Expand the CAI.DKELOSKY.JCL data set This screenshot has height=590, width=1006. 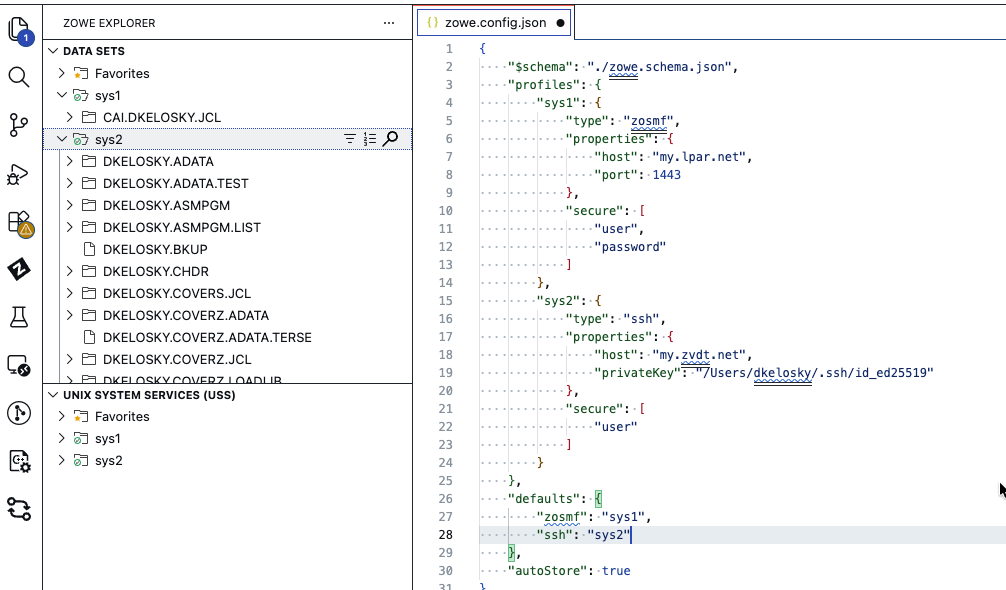click(x=70, y=117)
